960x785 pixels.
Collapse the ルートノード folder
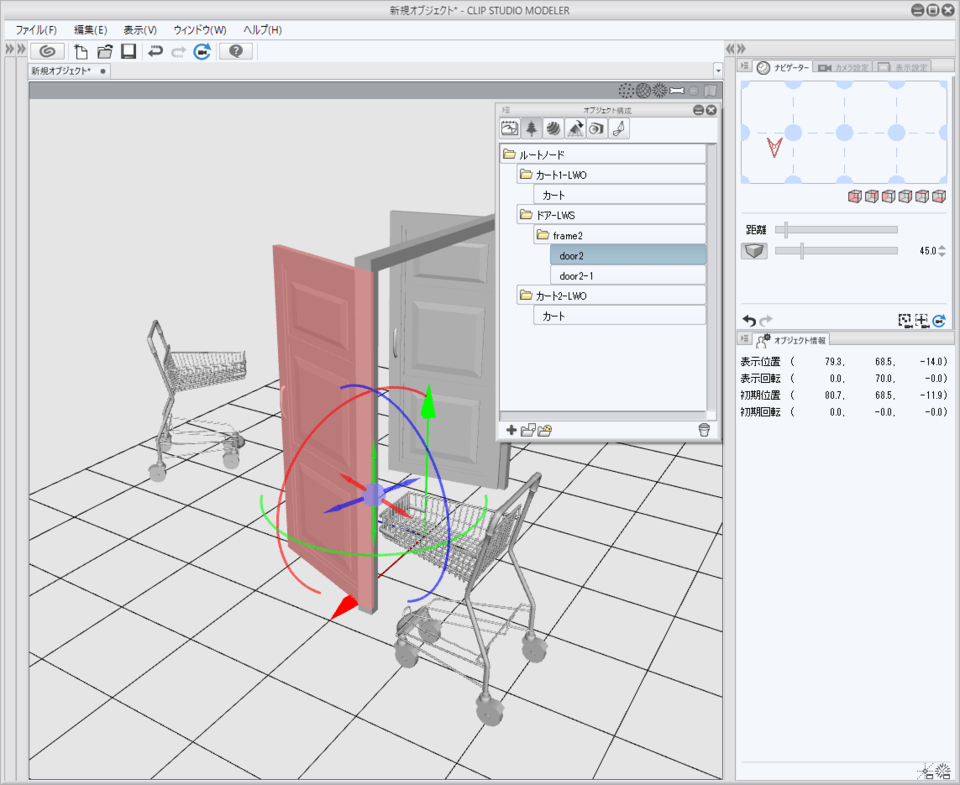tap(509, 154)
